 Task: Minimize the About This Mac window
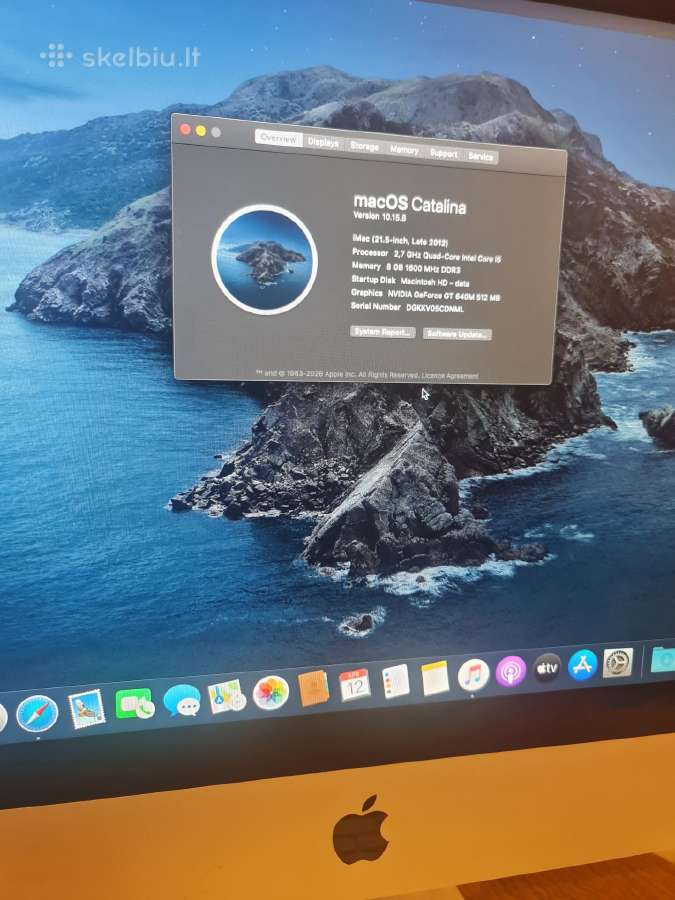[200, 130]
